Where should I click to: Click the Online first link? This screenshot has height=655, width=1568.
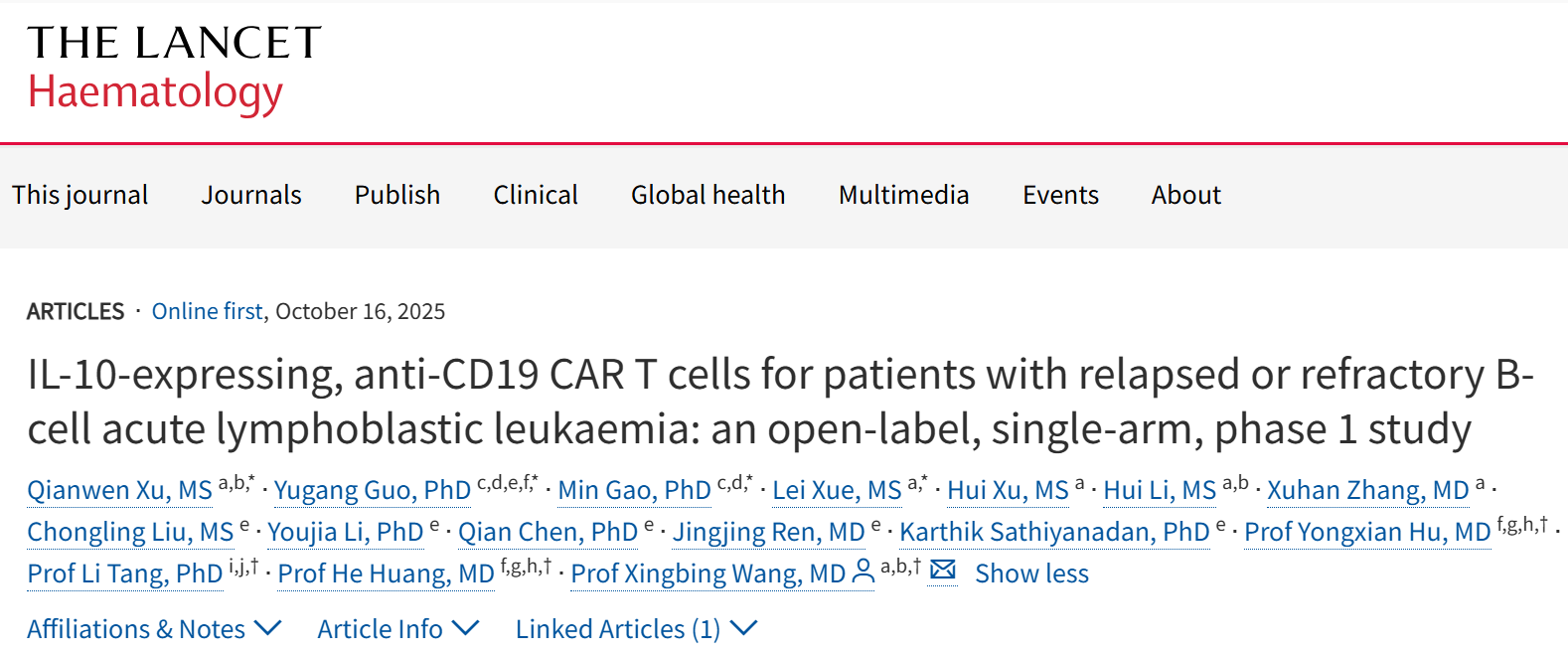pyautogui.click(x=207, y=312)
